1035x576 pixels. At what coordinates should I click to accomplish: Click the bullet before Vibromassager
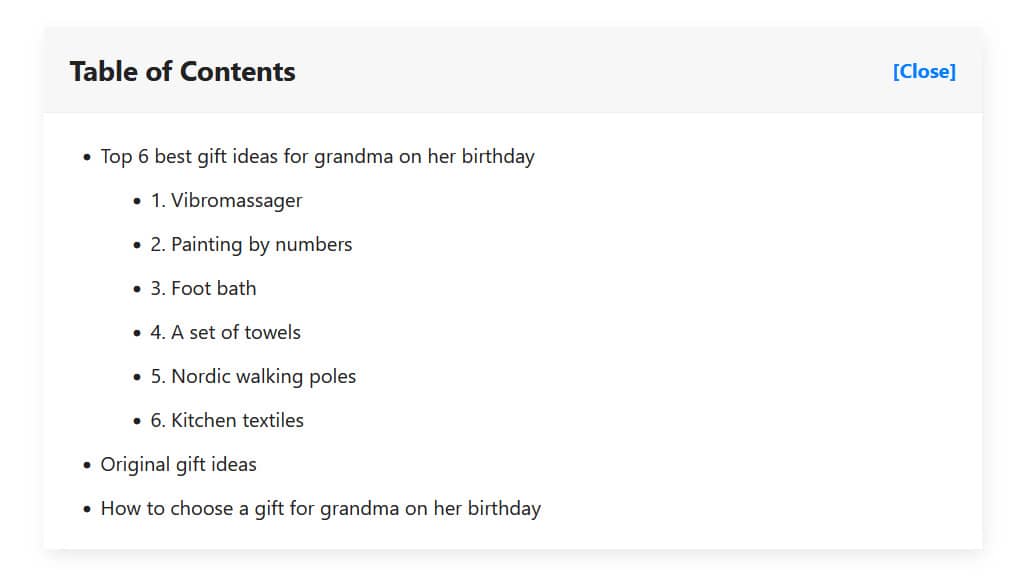(138, 201)
